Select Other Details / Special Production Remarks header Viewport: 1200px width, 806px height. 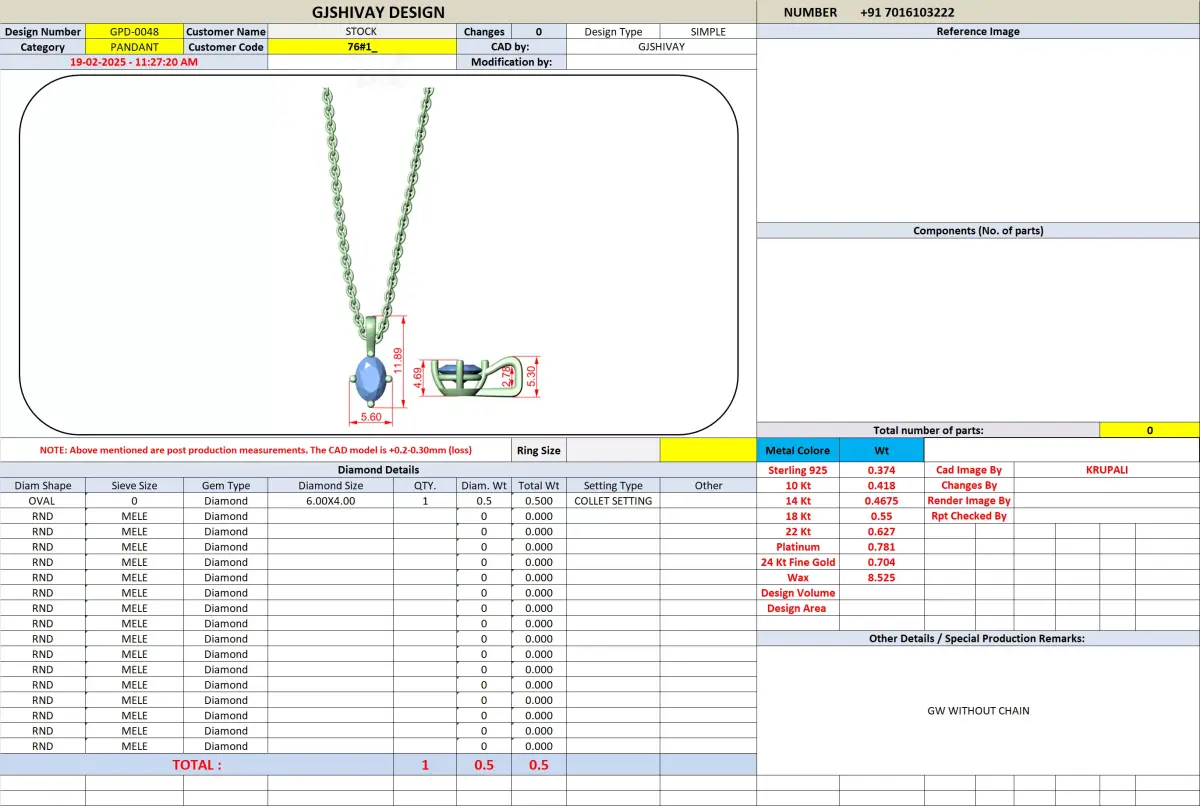pos(978,638)
